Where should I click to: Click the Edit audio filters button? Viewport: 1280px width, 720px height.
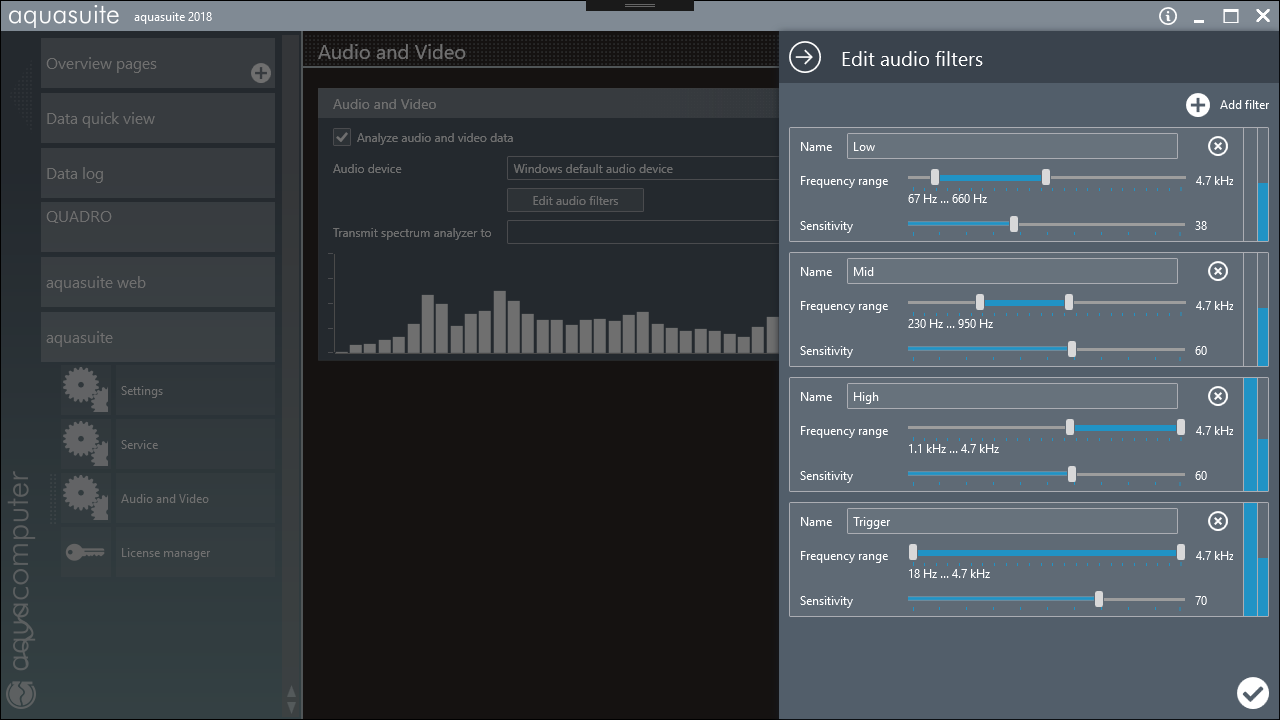tap(575, 200)
